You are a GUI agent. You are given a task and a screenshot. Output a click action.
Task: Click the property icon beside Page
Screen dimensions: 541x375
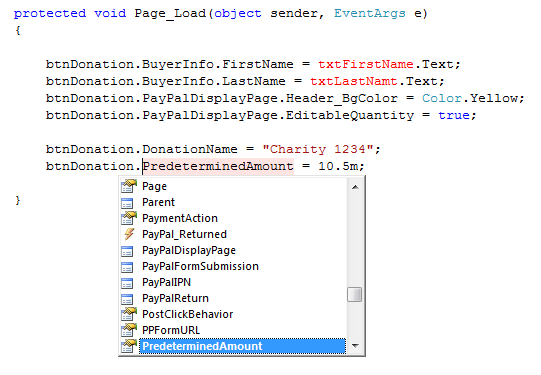pyautogui.click(x=129, y=186)
